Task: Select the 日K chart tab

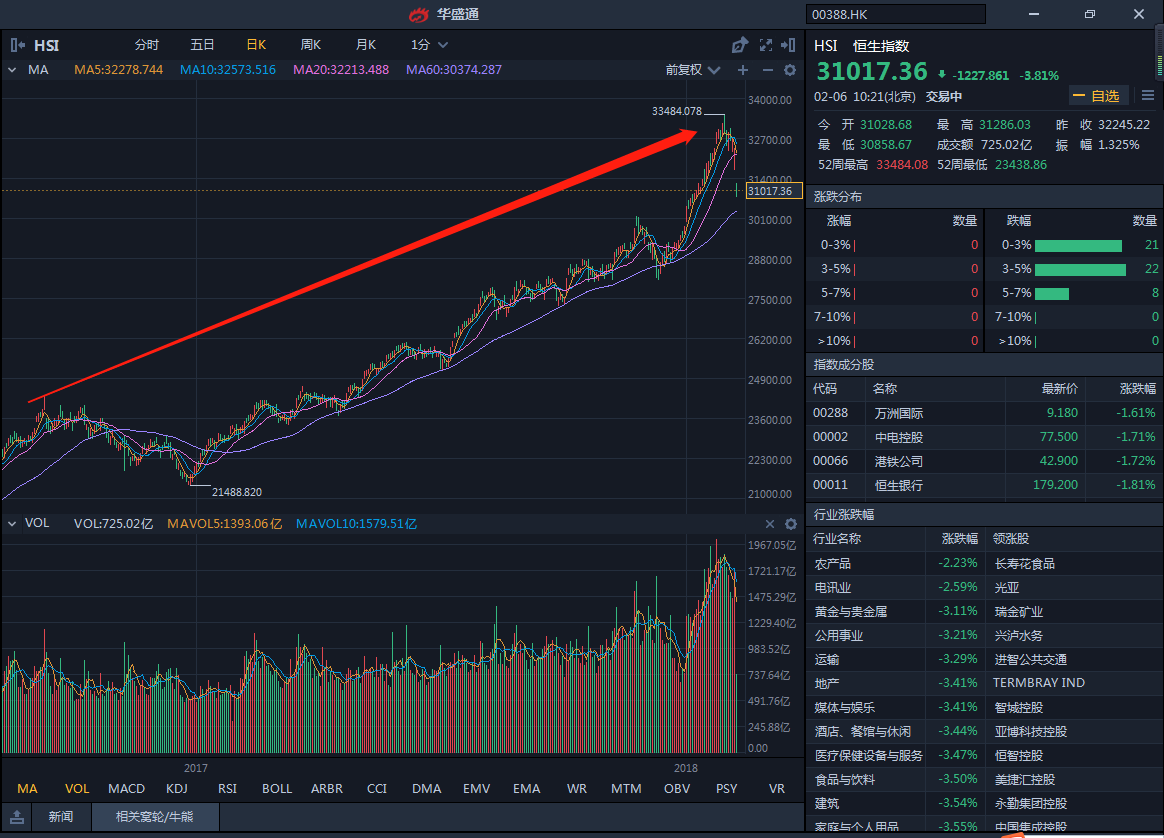Action: (x=256, y=45)
